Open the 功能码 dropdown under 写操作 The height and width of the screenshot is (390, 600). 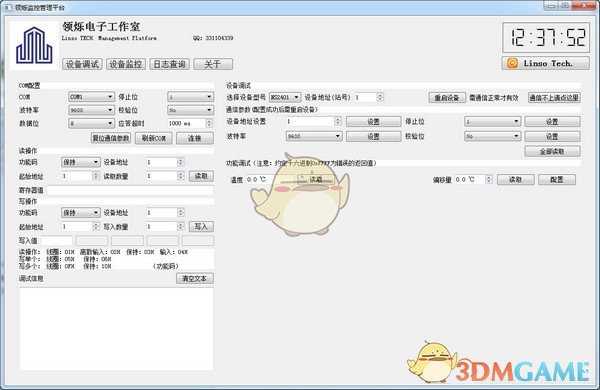coord(81,212)
